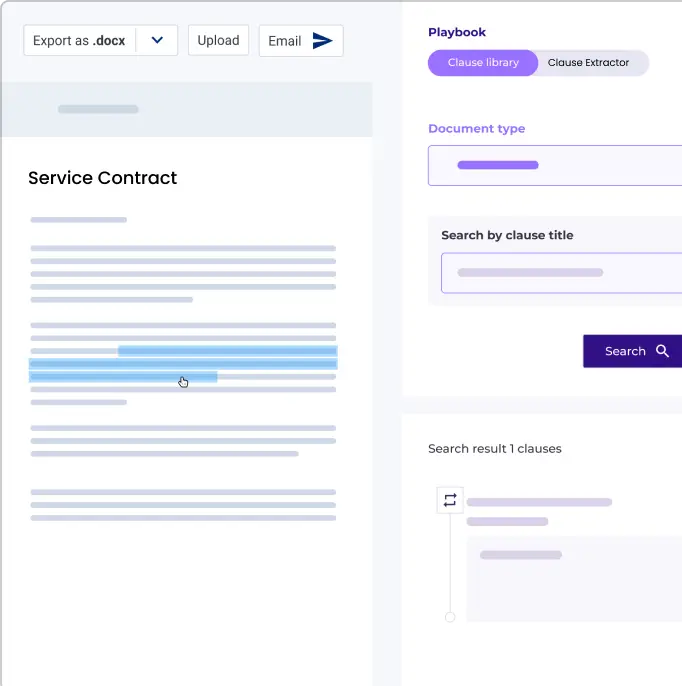Focus the Search by clause title field
This screenshot has width=682, height=686.
click(x=560, y=272)
